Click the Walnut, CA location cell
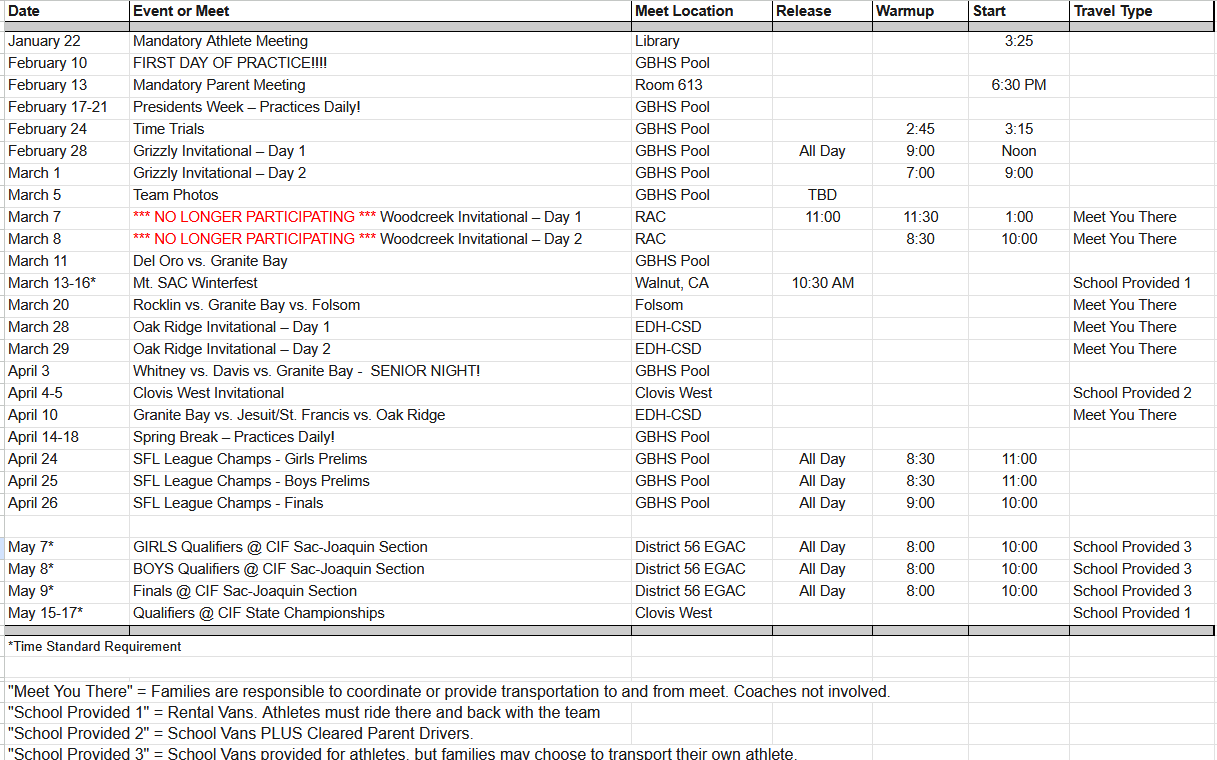The image size is (1217, 760). click(671, 283)
